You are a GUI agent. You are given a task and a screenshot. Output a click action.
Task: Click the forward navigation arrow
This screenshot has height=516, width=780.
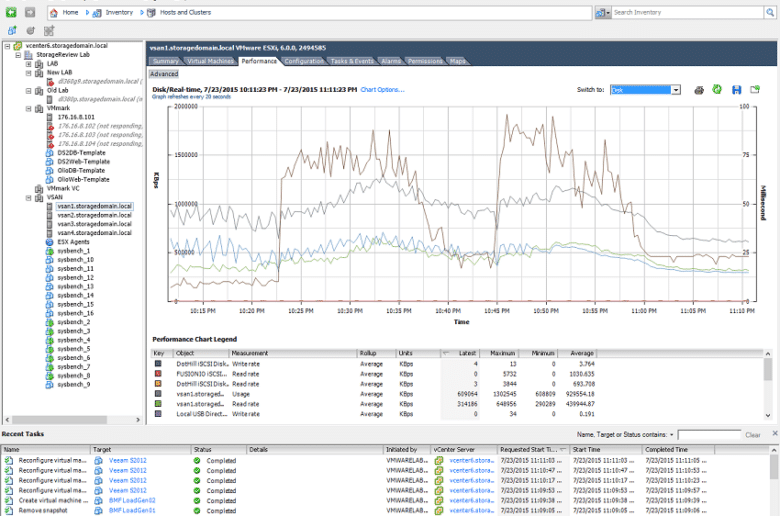(30, 12)
